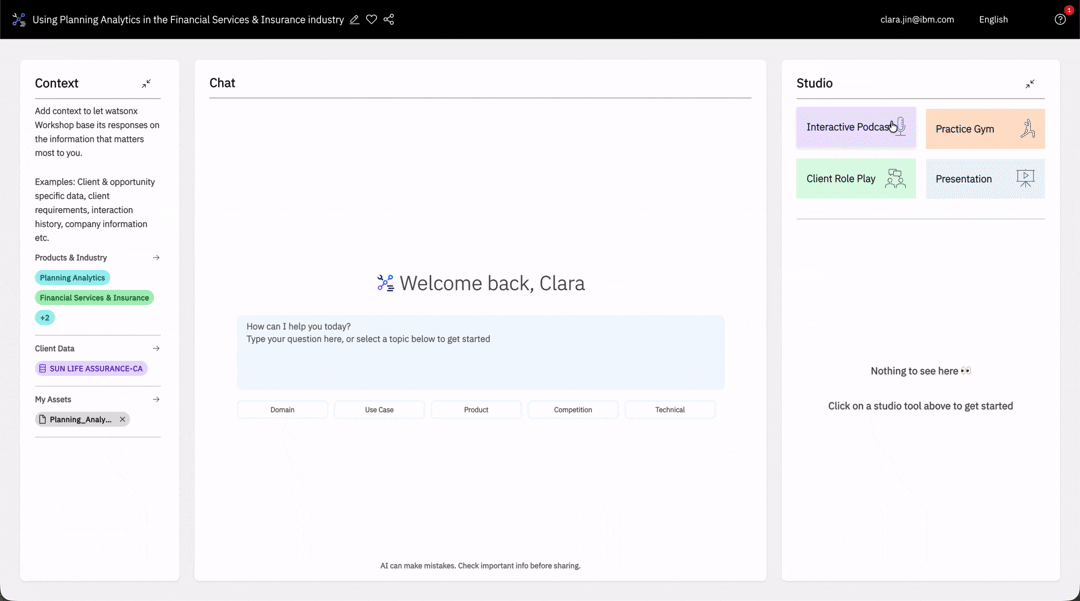Viewport: 1080px width, 601px height.
Task: Click the Welcome back, Clara heading
Action: [492, 283]
